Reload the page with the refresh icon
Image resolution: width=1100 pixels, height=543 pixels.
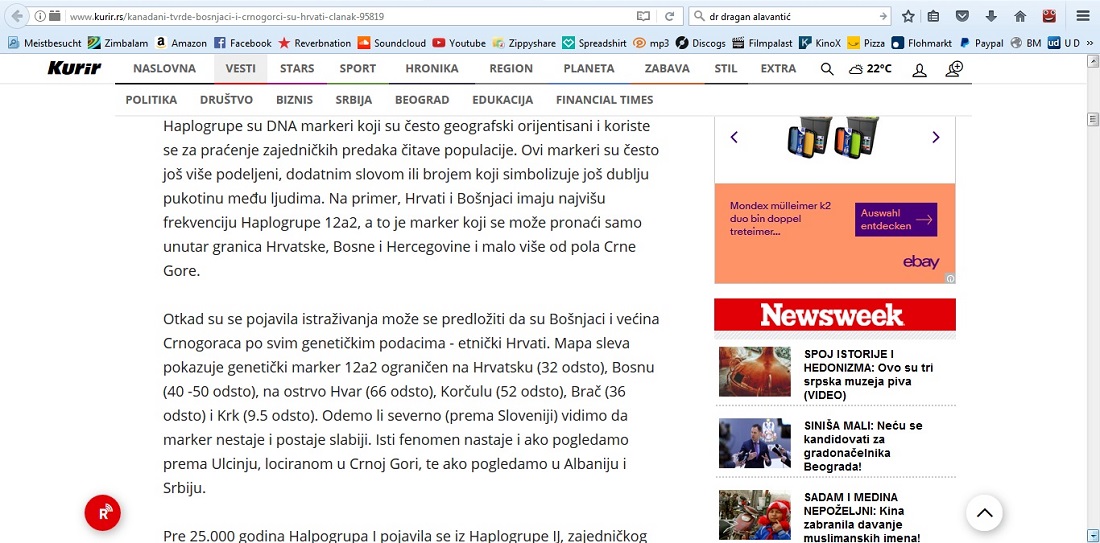[669, 17]
